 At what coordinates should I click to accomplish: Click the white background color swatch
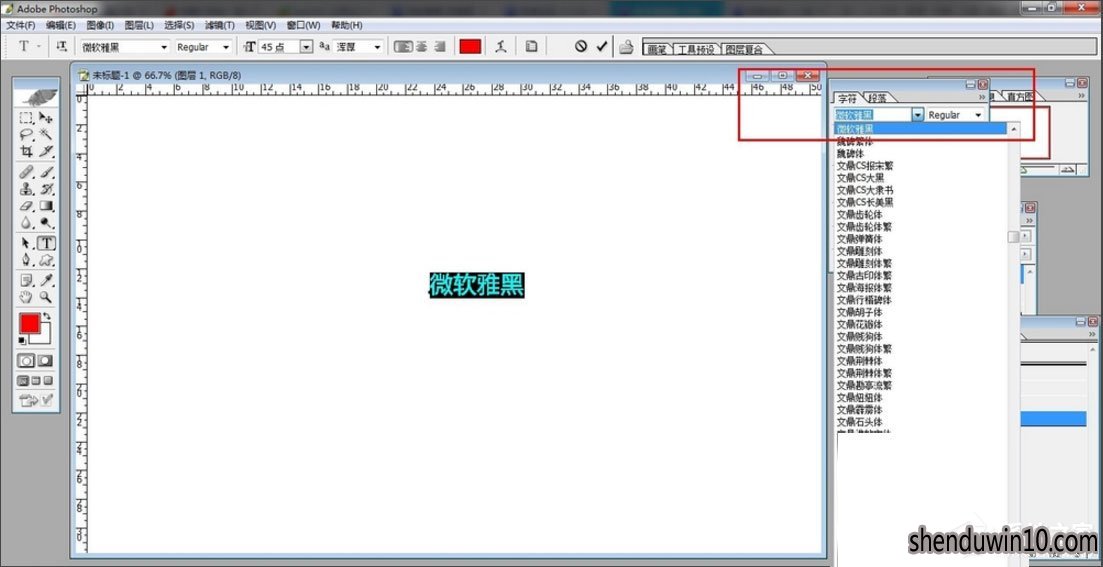[44, 337]
